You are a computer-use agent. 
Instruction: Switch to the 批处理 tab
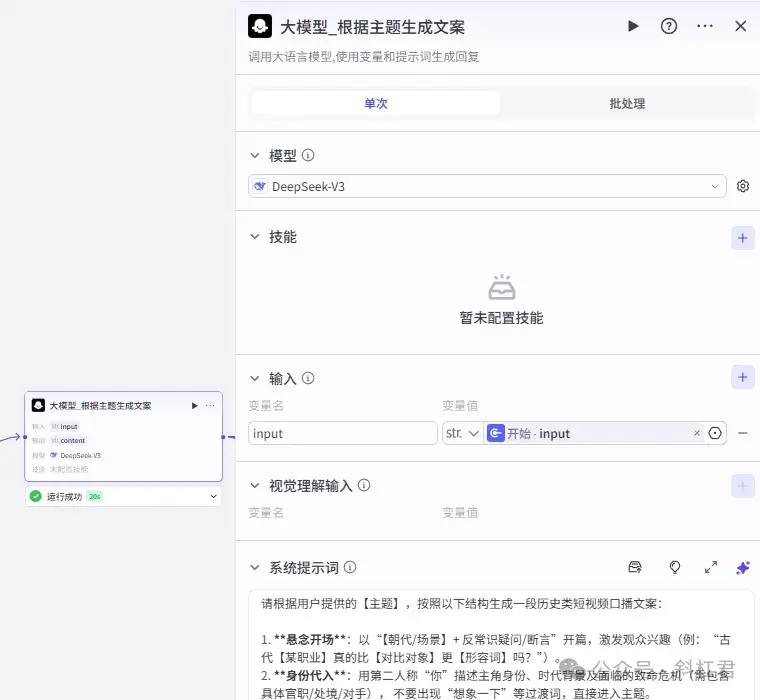click(x=627, y=103)
